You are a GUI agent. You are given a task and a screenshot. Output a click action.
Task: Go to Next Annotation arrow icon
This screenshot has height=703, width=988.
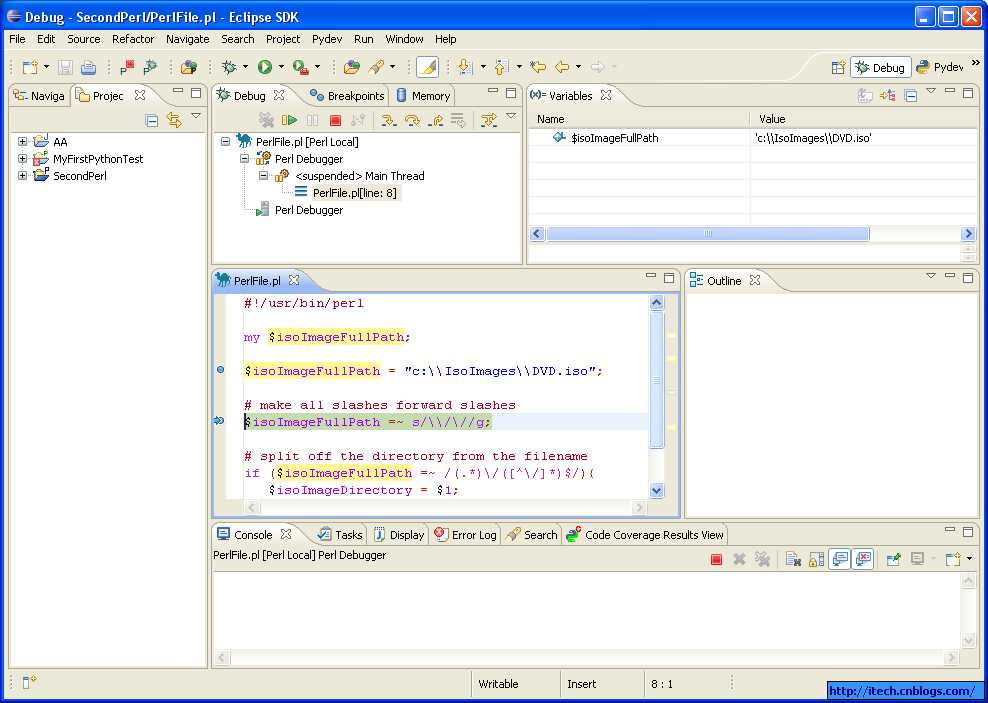pyautogui.click(x=465, y=67)
